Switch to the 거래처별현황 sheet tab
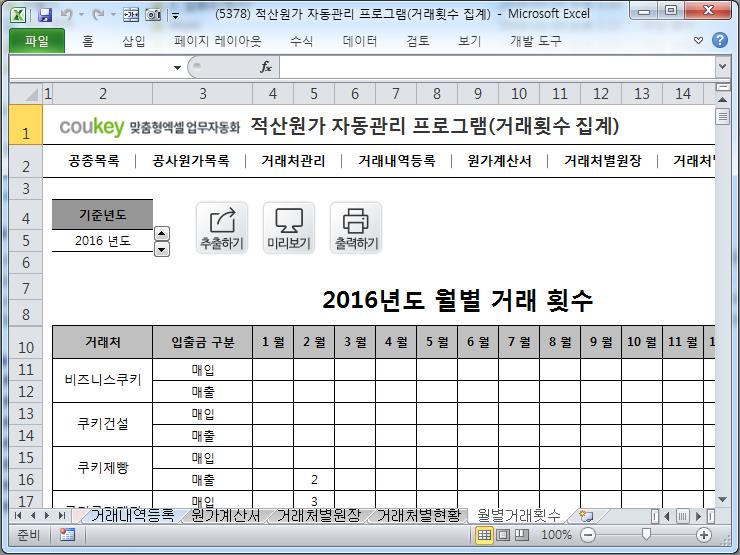Viewport: 740px width, 555px height. pos(419,515)
